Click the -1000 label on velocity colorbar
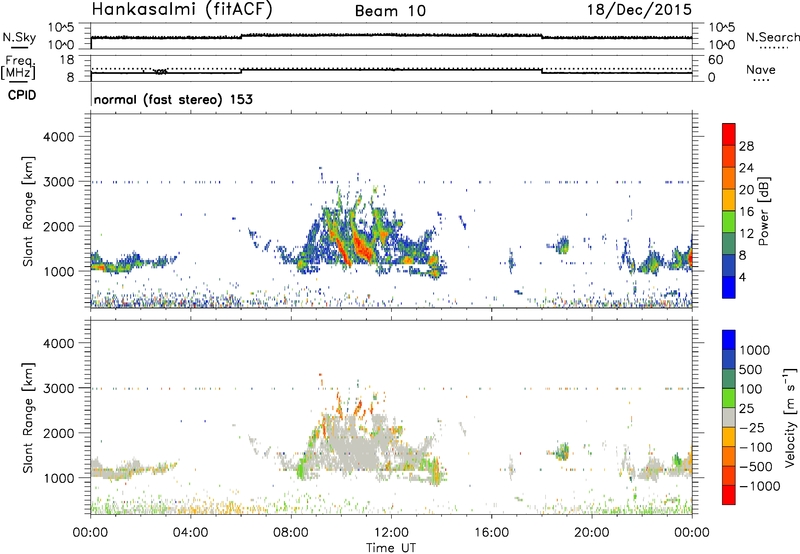Image resolution: width=800 pixels, height=554 pixels. pyautogui.click(x=760, y=486)
